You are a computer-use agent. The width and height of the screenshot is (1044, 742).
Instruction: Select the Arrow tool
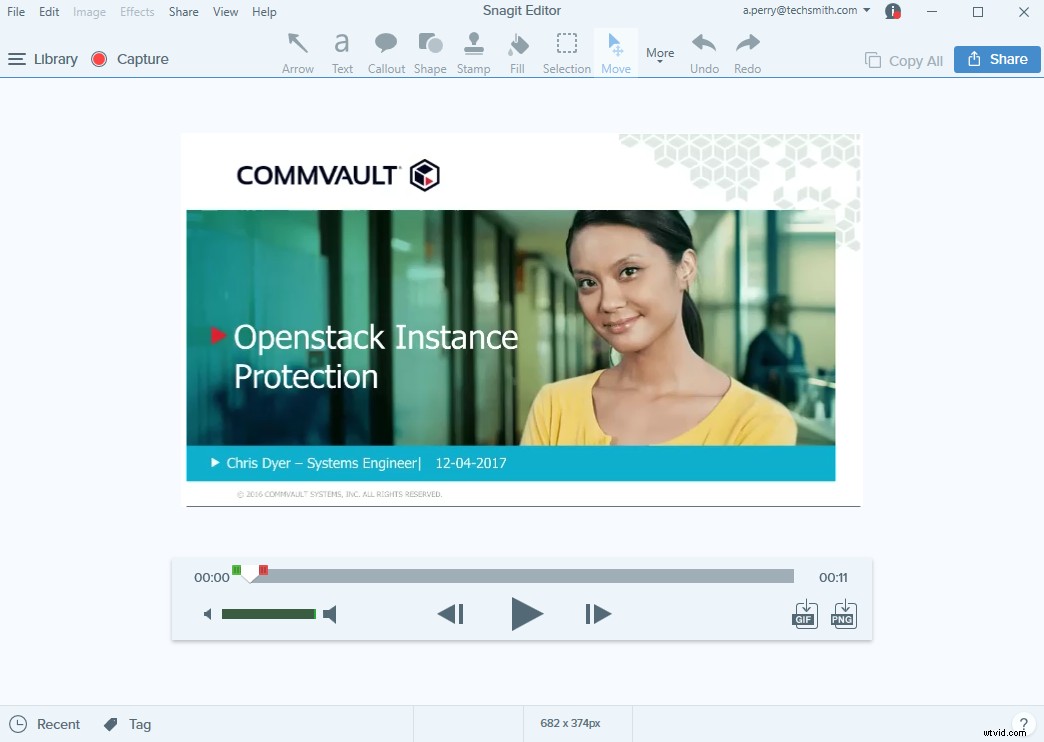click(297, 51)
